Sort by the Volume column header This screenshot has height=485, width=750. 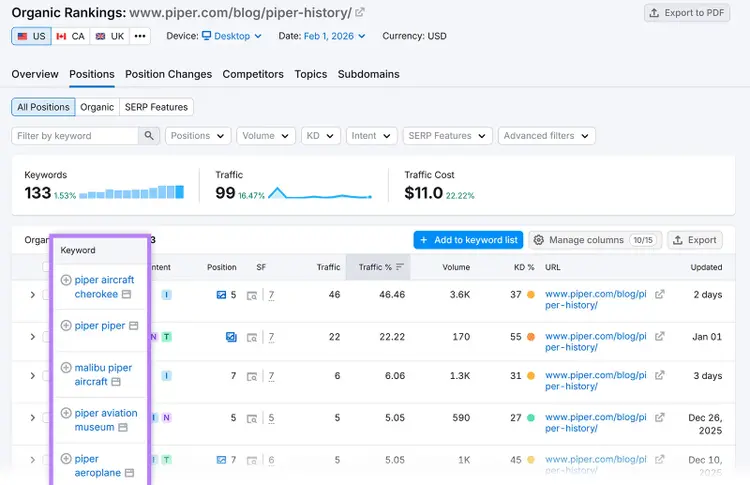tap(456, 267)
